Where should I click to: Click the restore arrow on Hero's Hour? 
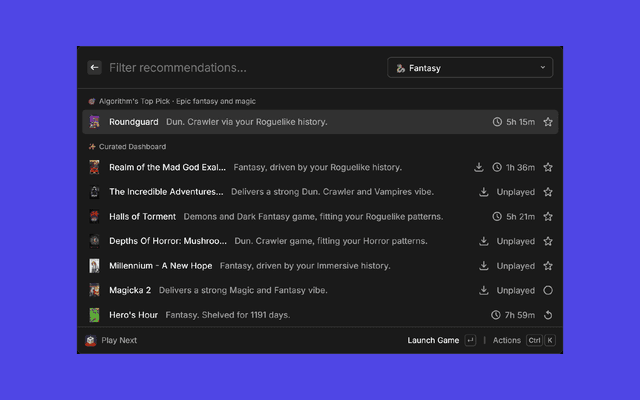[x=548, y=315]
